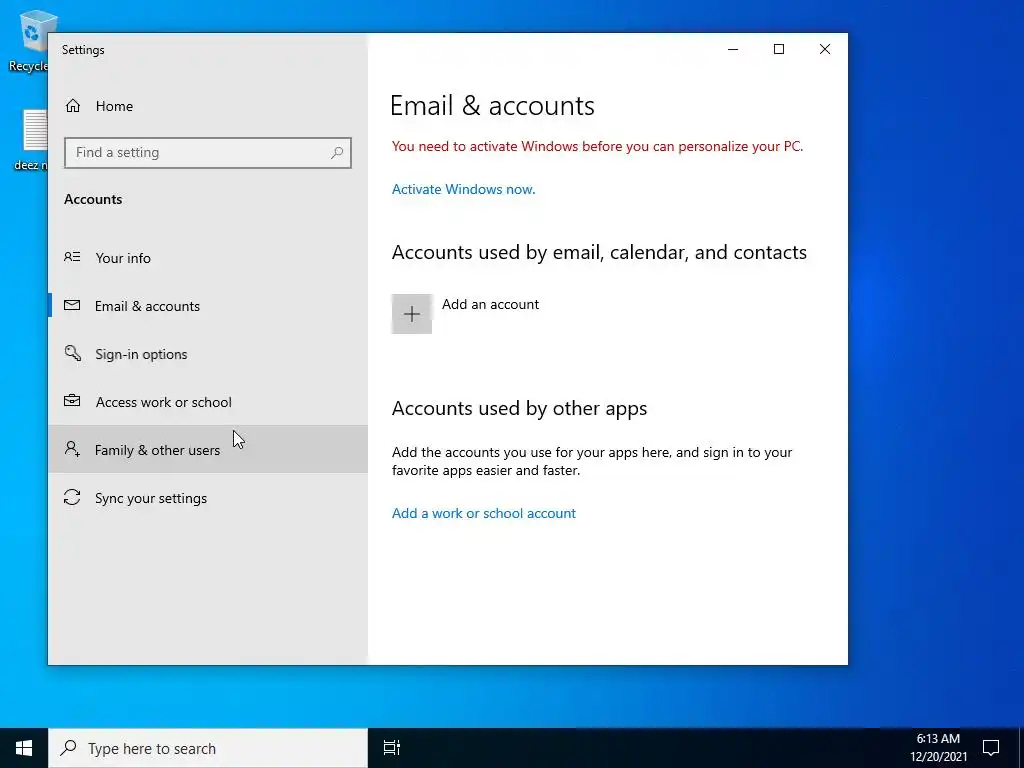This screenshot has width=1024, height=768.
Task: Click the Home house icon
Action: 72,106
